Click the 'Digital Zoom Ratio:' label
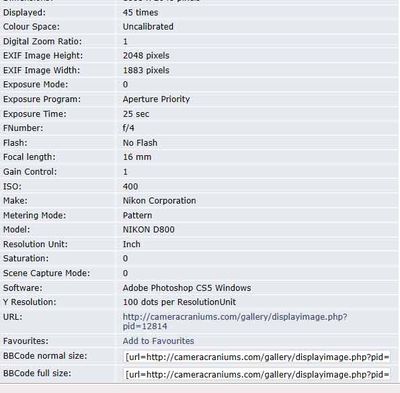Viewport: 400px width, 393px height. click(42, 42)
